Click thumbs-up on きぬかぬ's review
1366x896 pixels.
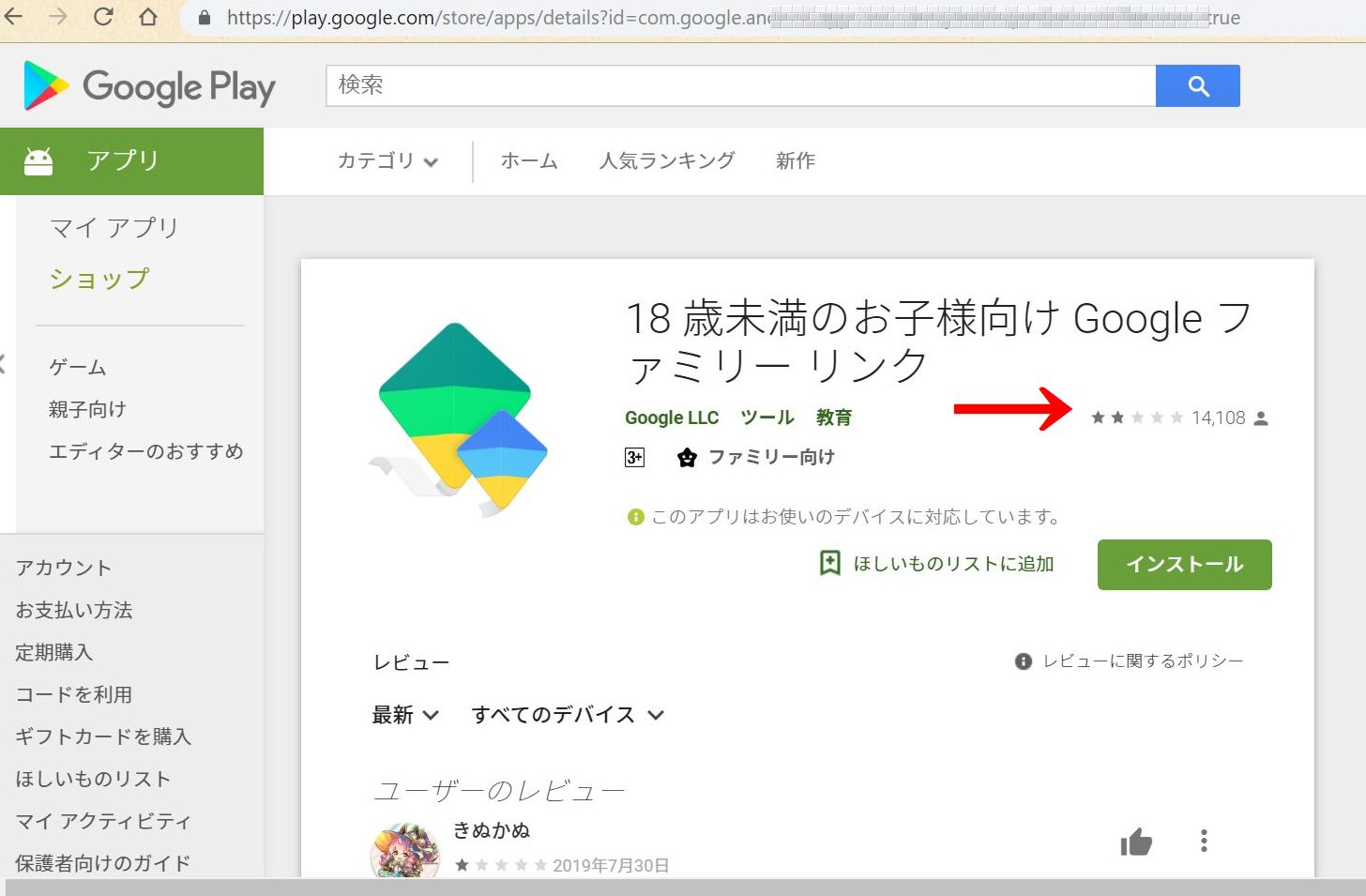click(1136, 842)
